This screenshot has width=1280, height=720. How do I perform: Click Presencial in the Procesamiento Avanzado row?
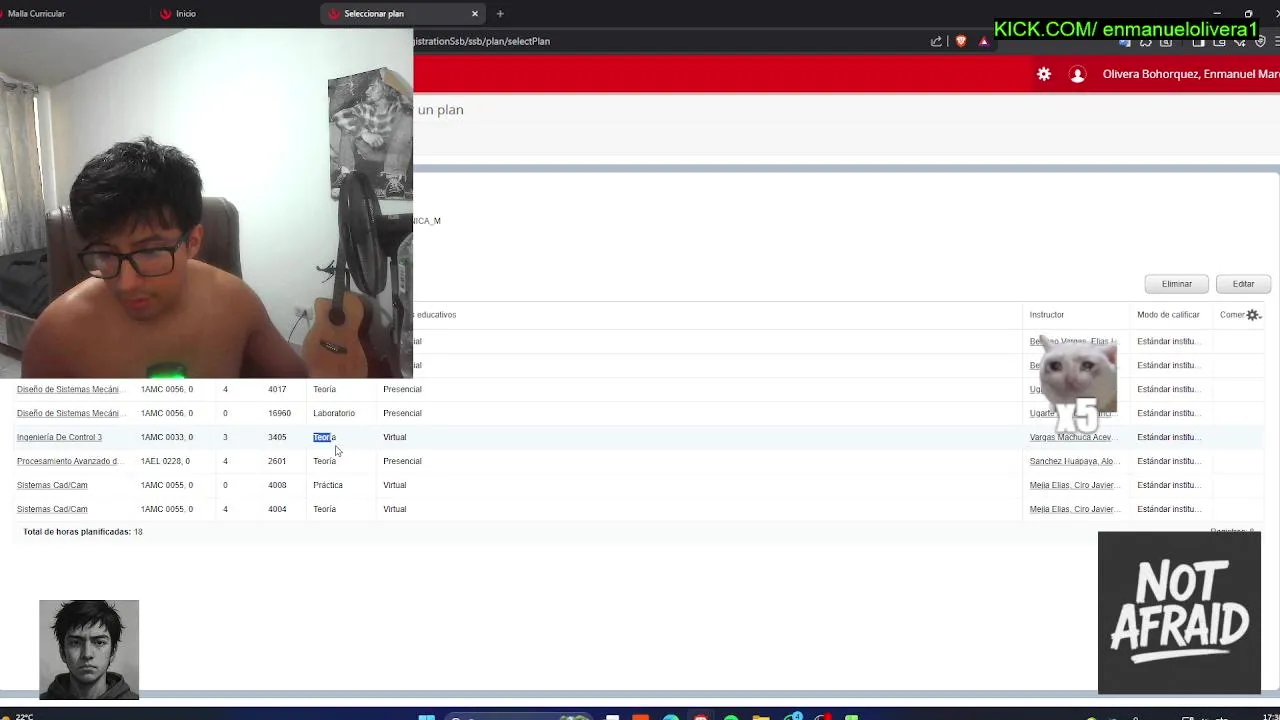pyautogui.click(x=402, y=461)
